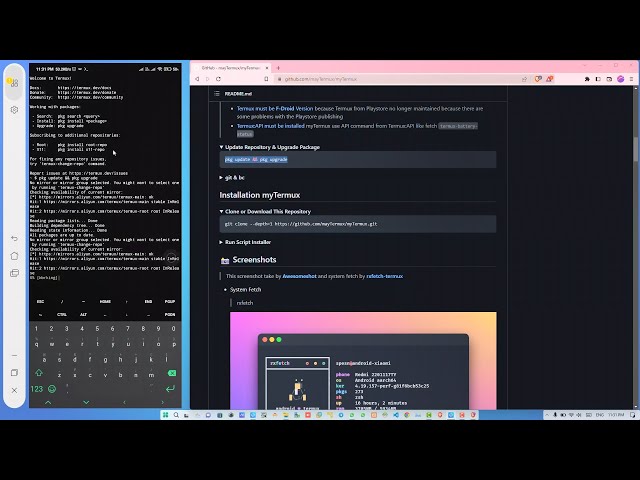Open the browser extensions puzzle icon

[587, 79]
